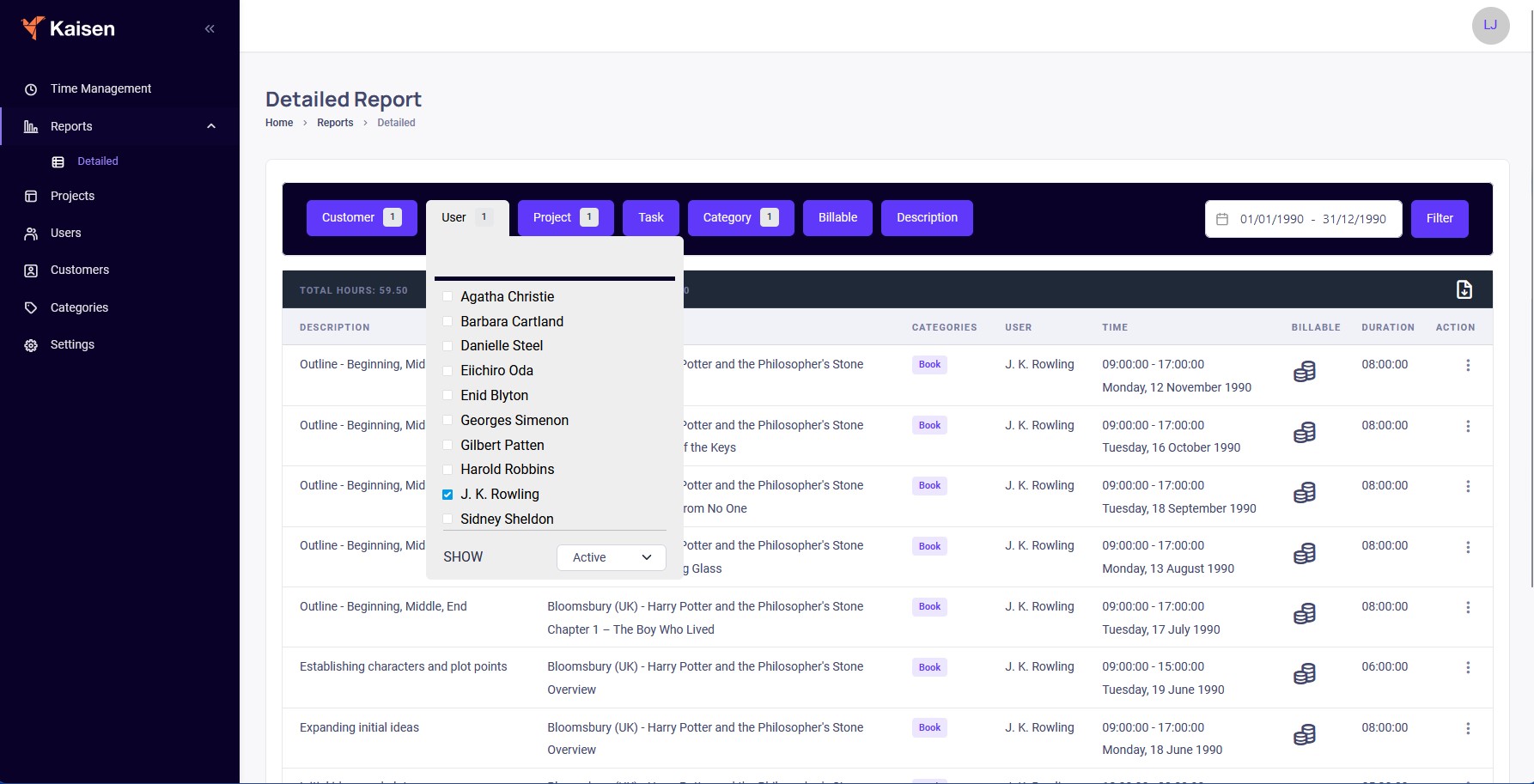The width and height of the screenshot is (1534, 784).
Task: Click the user search field in dropdown
Action: 555,261
